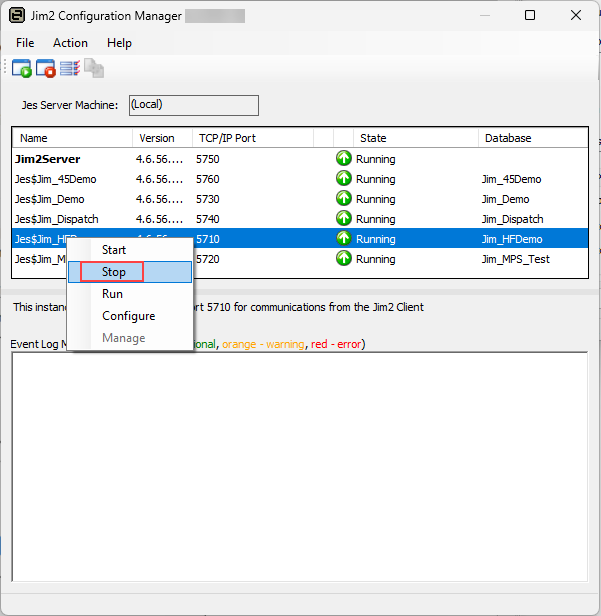Choose Configure from the context menu
The width and height of the screenshot is (601, 616).
tap(130, 316)
